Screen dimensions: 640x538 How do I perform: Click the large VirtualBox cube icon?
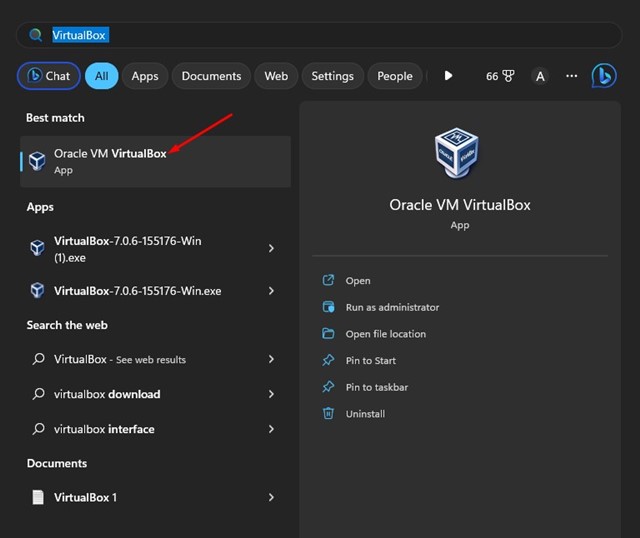(459, 155)
